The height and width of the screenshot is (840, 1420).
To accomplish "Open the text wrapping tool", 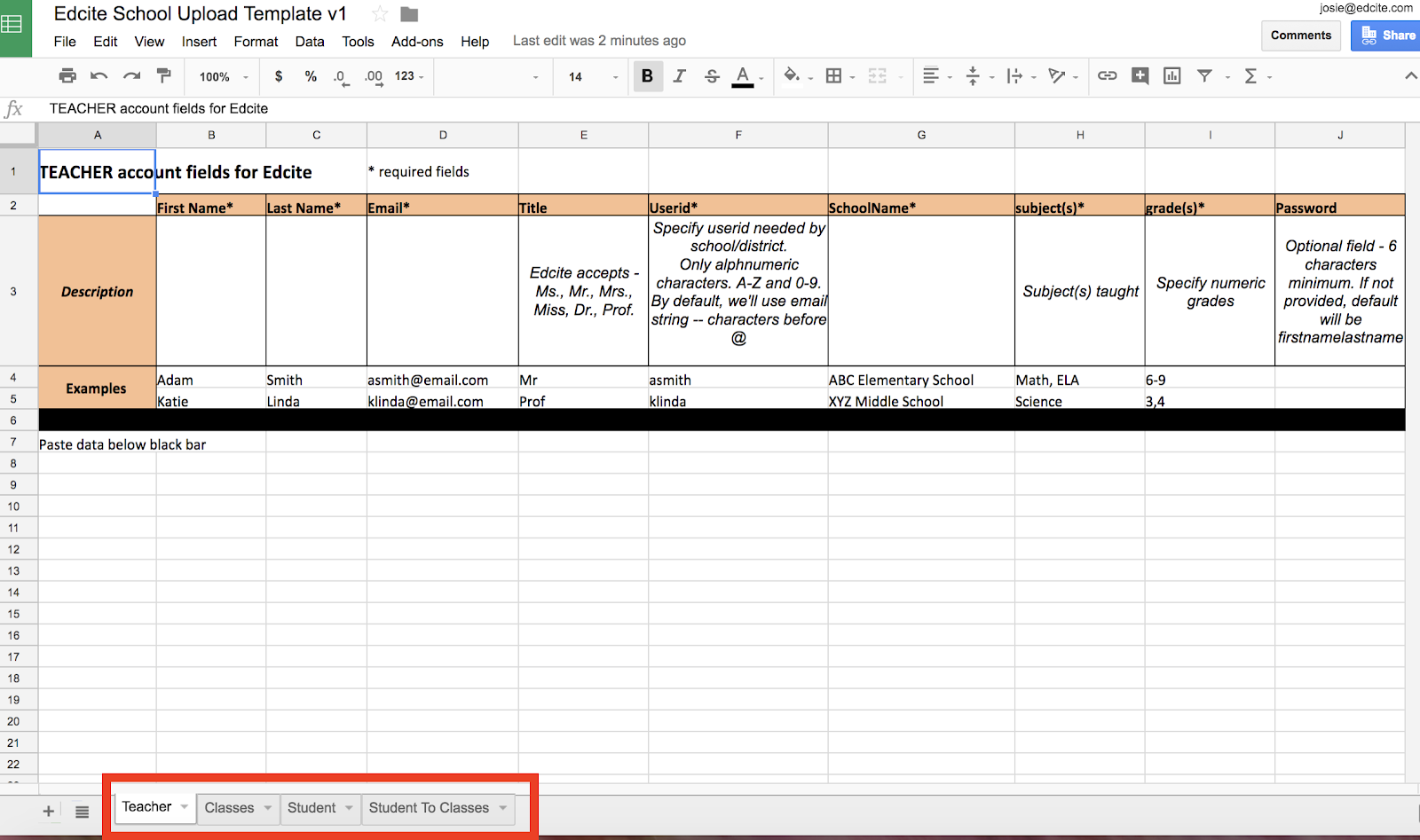I will 1014,76.
